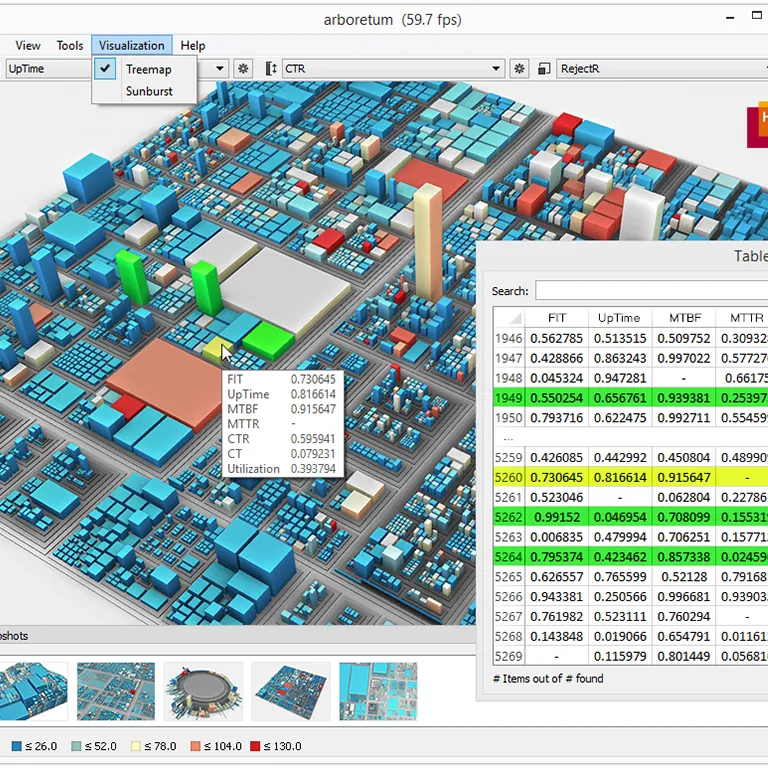768x768 pixels.
Task: Open fifth snapshot thumbnail, cyan top-down treemap
Action: [378, 691]
